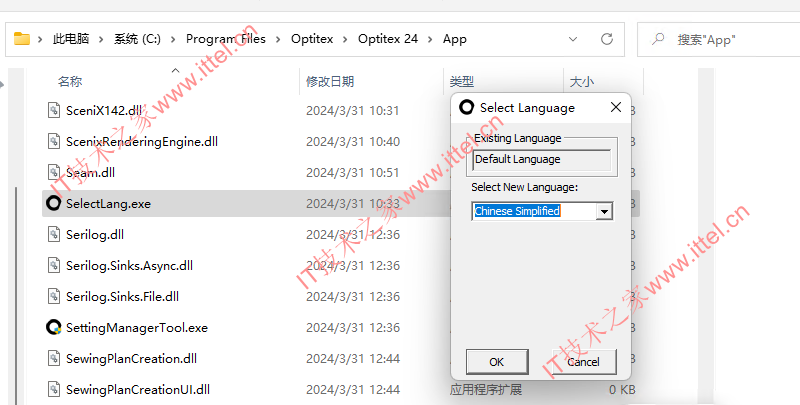
Task: Click the Default Language existing language field
Action: click(x=542, y=160)
